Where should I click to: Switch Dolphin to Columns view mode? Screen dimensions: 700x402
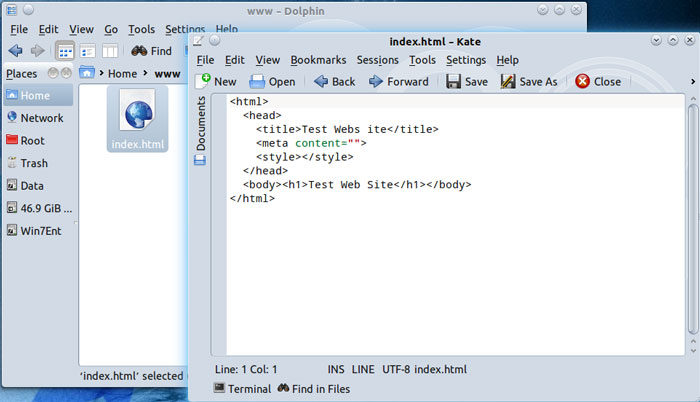110,51
